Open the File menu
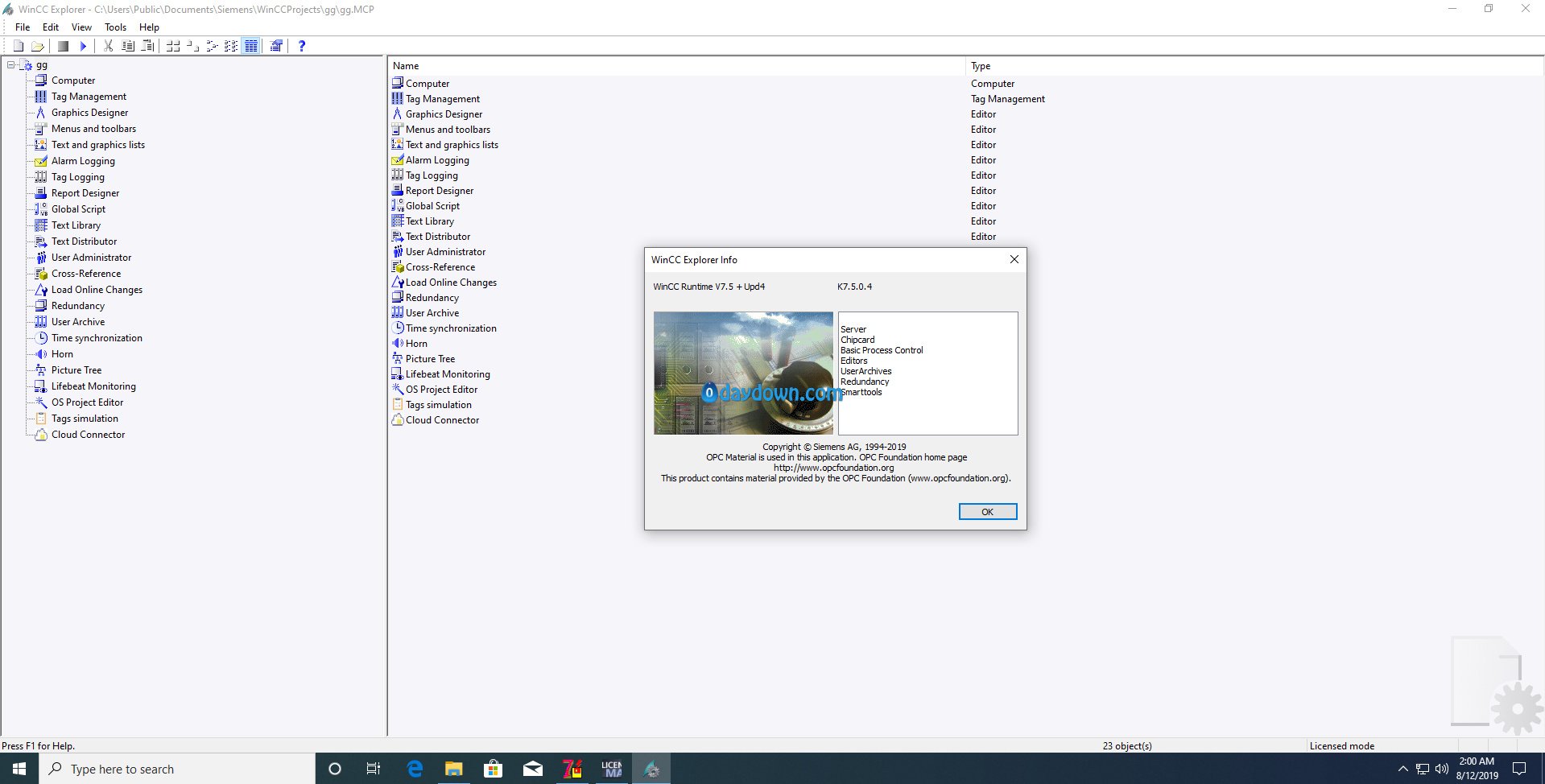Viewport: 1545px width, 784px height. click(23, 27)
